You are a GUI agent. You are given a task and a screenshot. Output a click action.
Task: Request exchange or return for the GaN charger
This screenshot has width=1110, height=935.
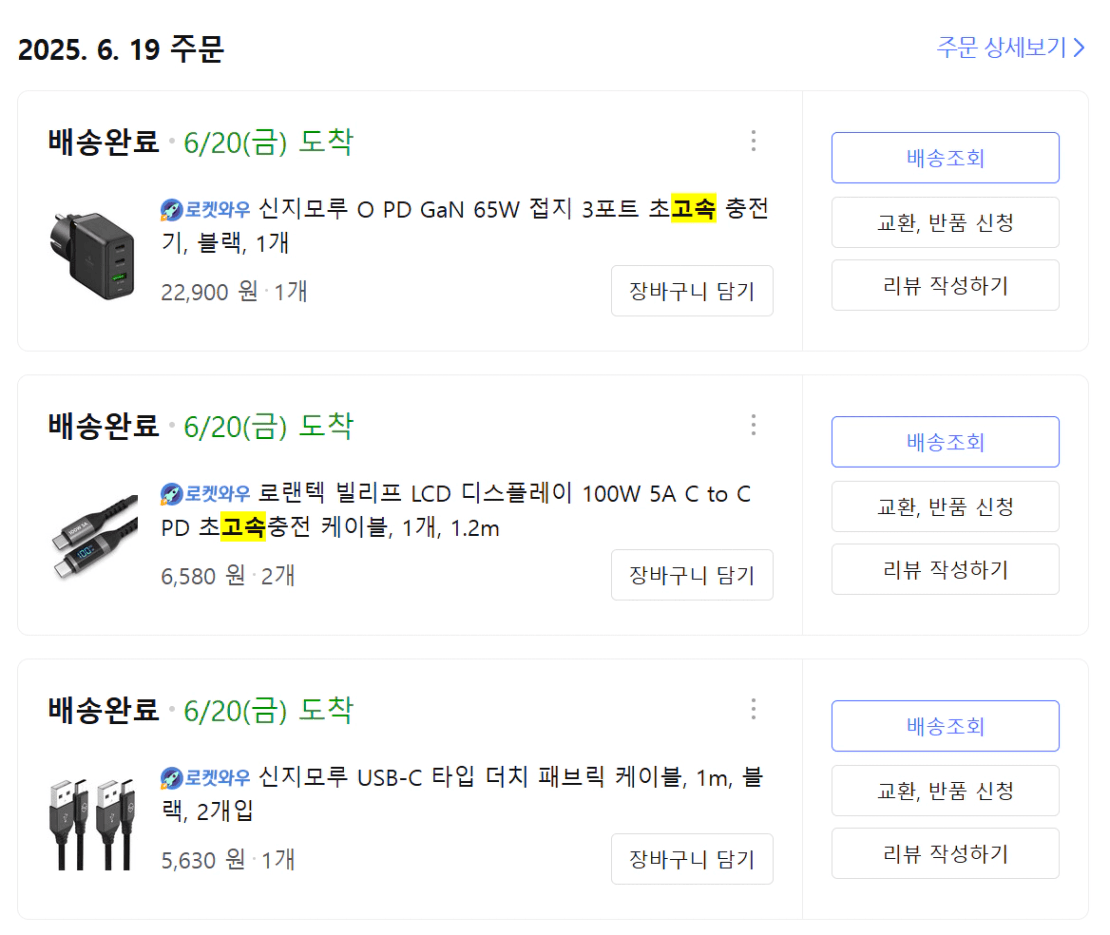pos(945,222)
